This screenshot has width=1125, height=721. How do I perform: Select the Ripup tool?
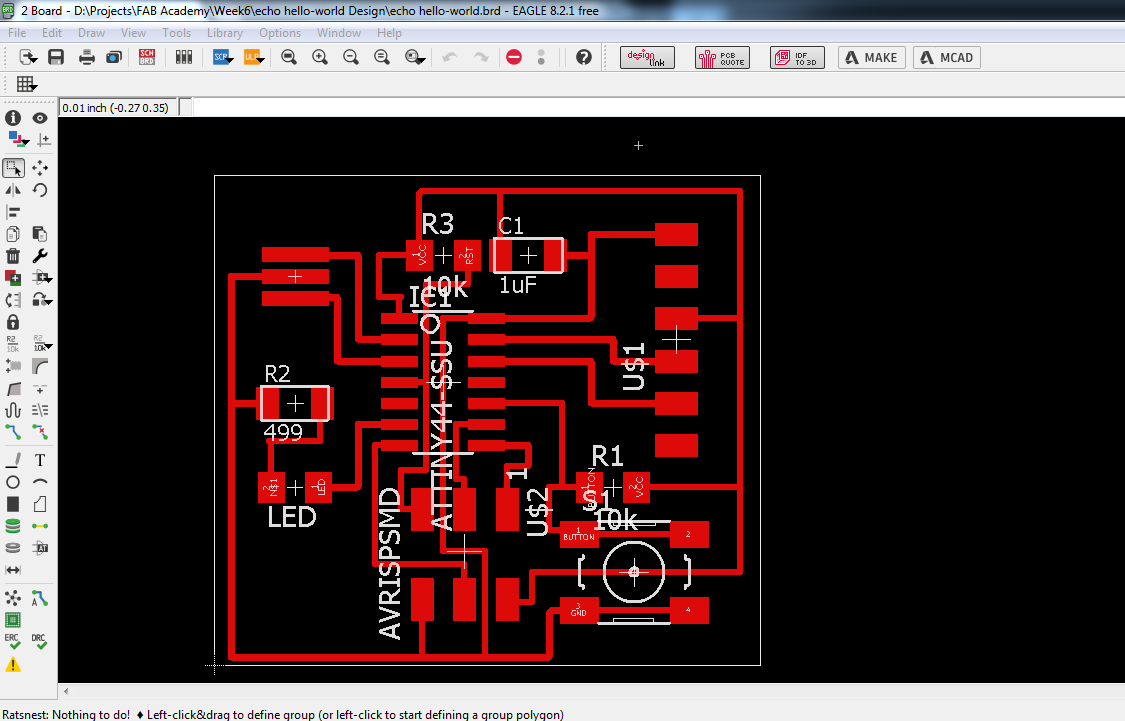coord(40,432)
